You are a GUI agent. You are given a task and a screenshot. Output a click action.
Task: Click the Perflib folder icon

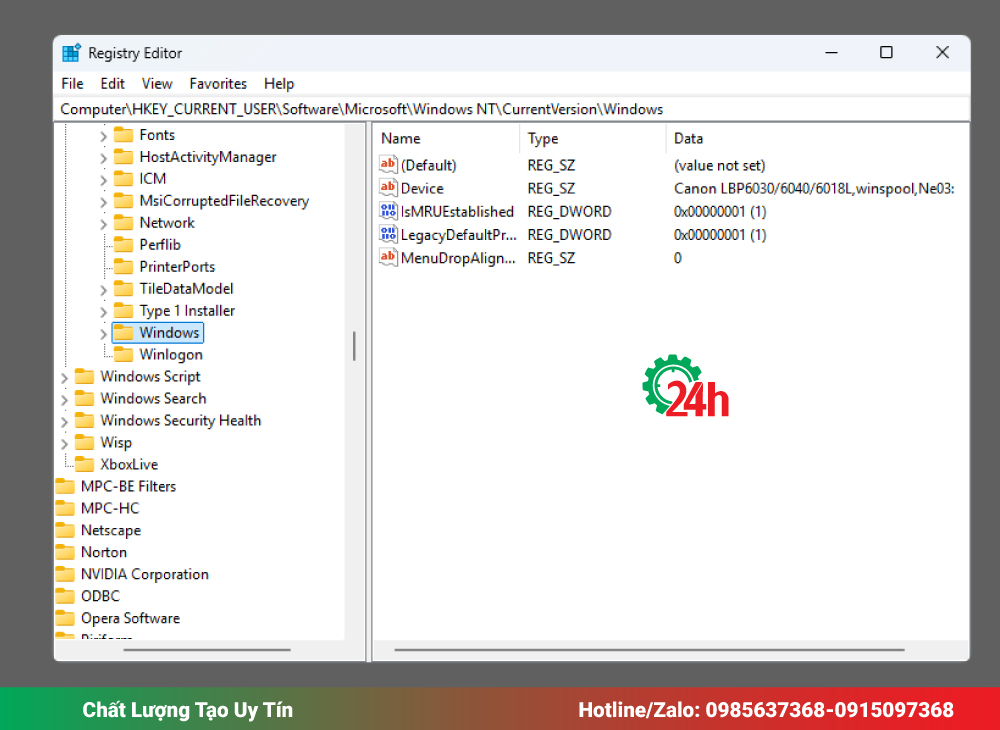point(123,245)
